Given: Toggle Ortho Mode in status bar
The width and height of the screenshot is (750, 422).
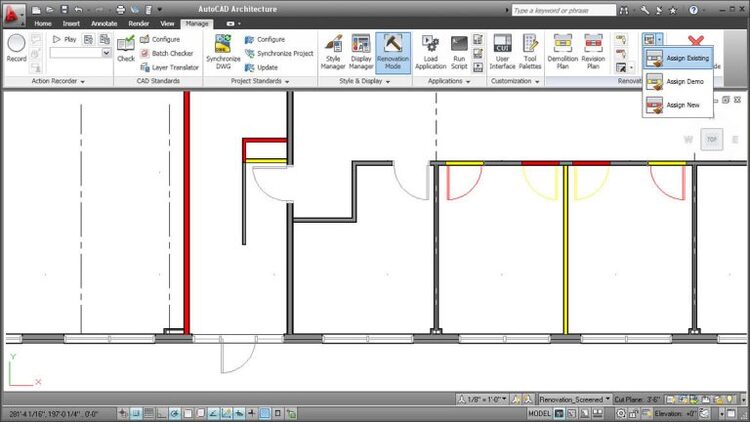Looking at the screenshot, I should click(x=162, y=413).
